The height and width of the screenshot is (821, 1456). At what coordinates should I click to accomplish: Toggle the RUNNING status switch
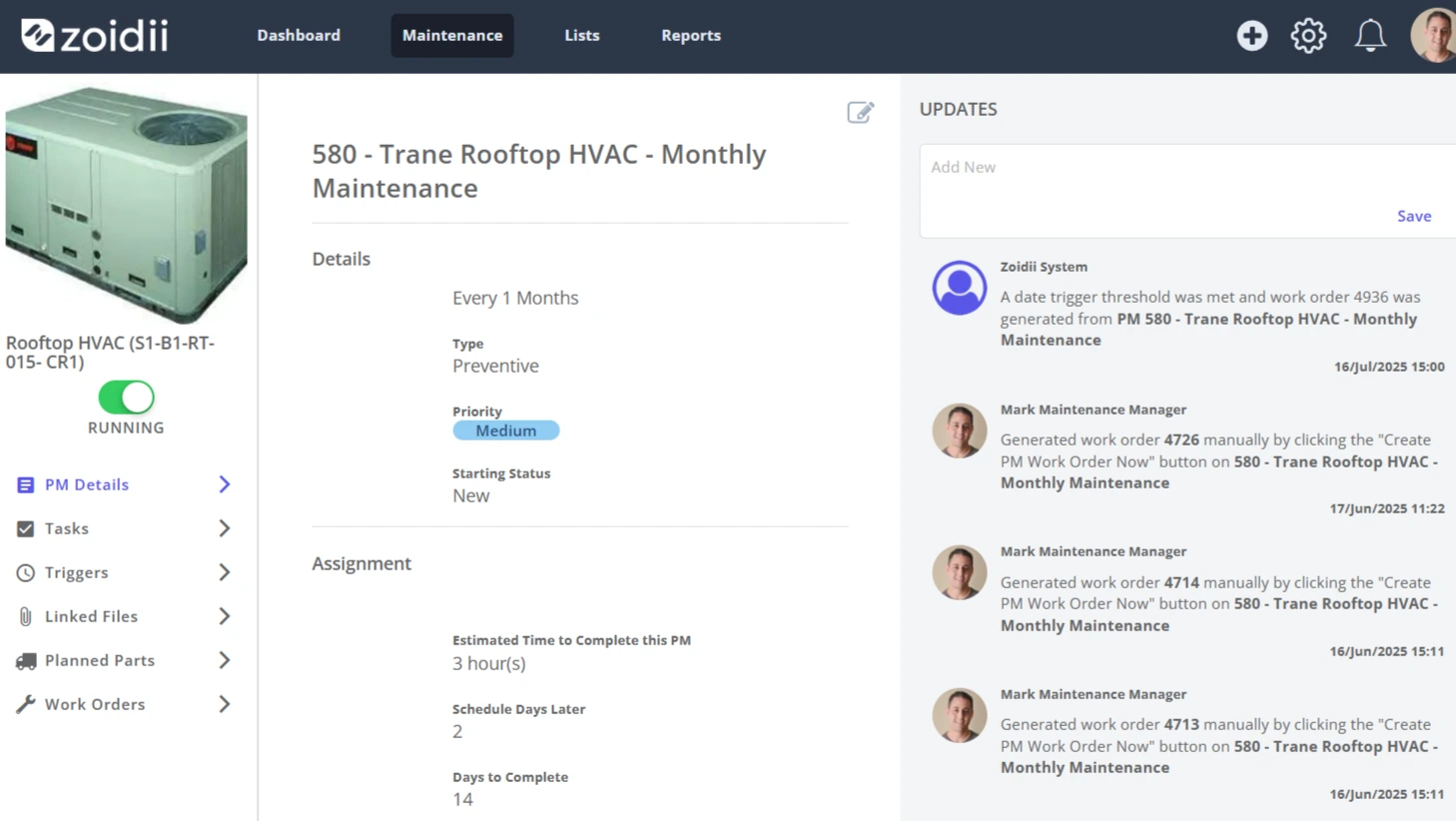[x=126, y=398]
